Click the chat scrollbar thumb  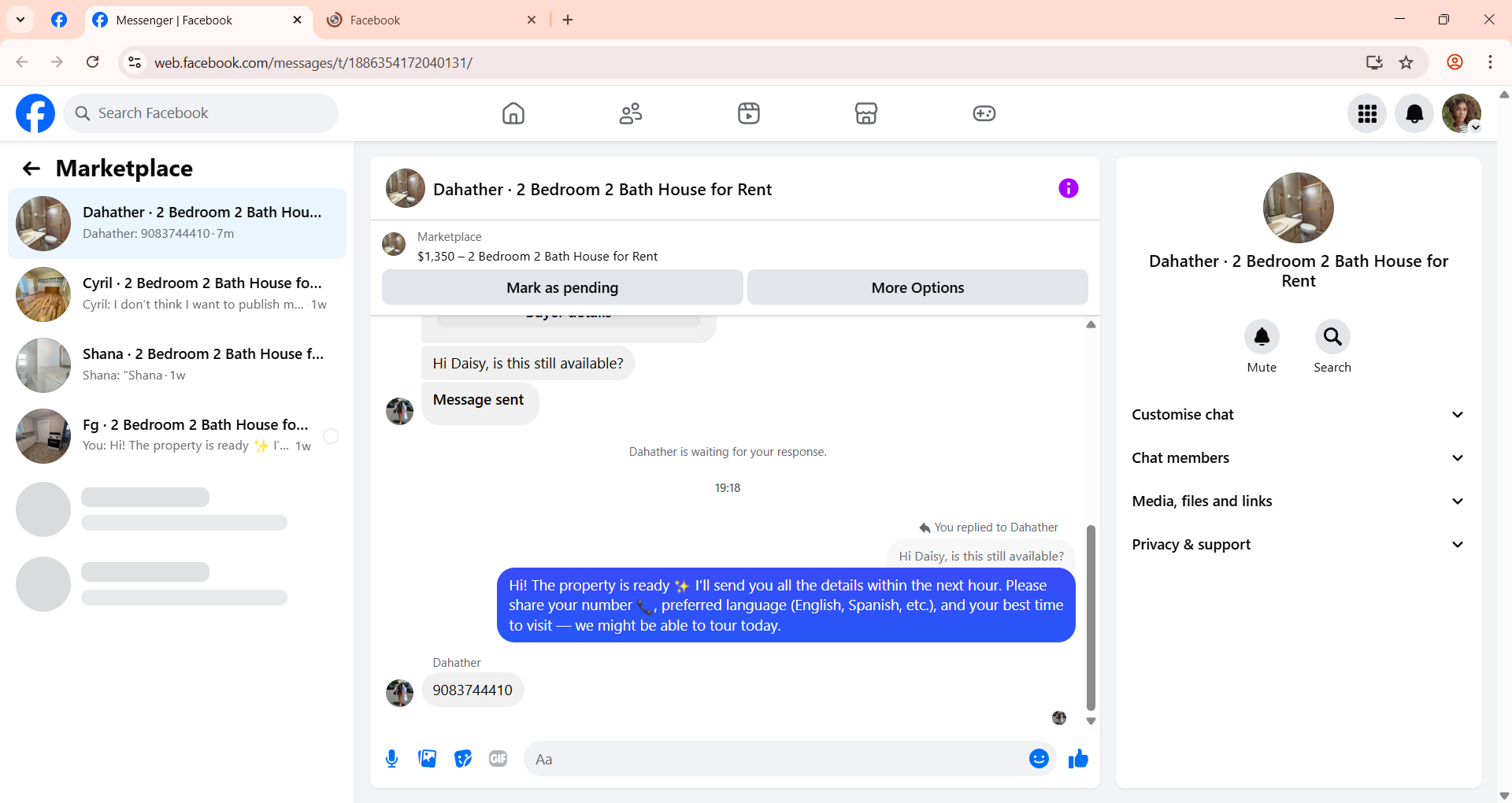pos(1091,618)
